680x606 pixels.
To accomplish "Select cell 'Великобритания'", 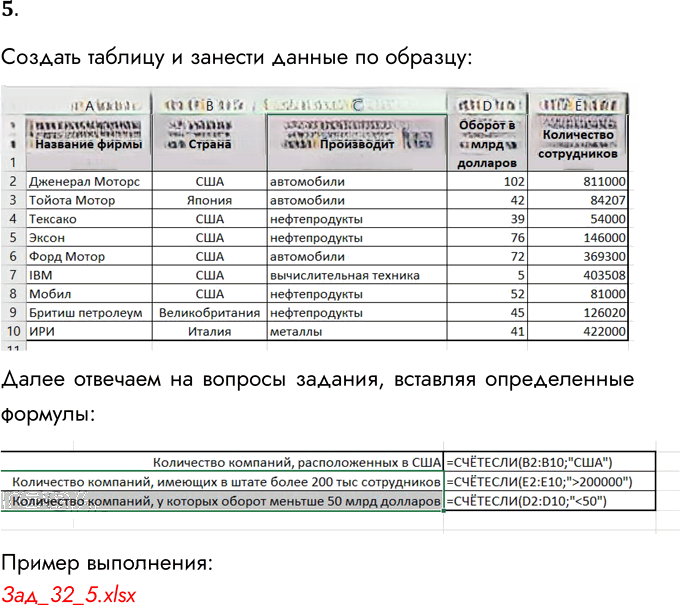I will [x=209, y=312].
